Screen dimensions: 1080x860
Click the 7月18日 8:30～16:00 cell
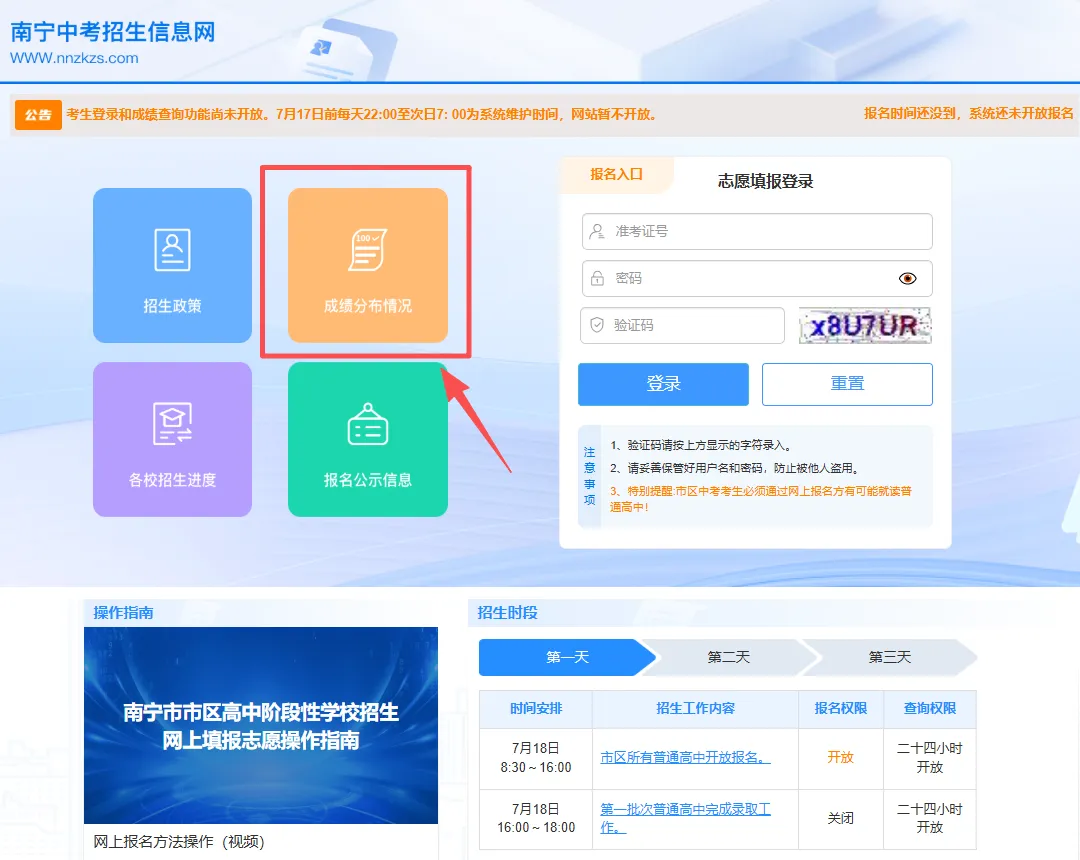point(536,758)
